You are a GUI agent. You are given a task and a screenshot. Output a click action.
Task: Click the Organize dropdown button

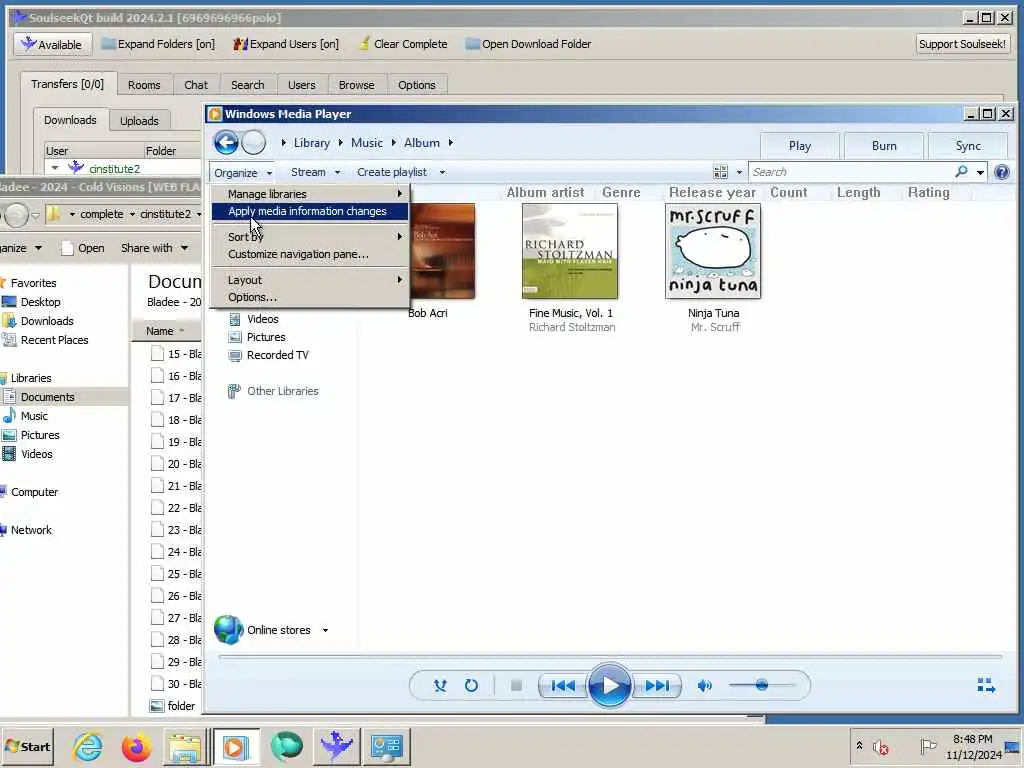243,172
